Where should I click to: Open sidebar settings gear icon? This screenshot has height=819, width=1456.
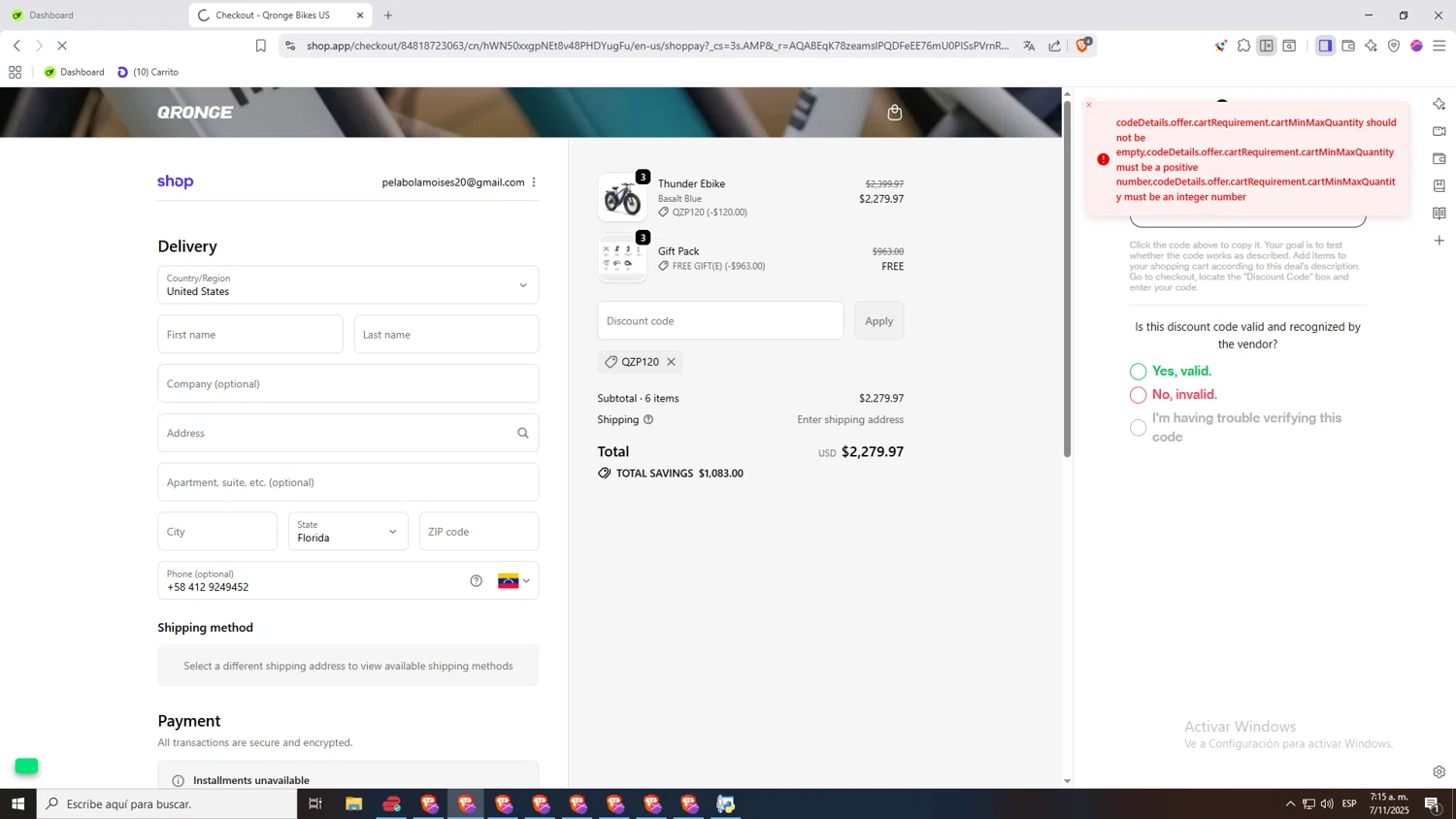pos(1439,772)
